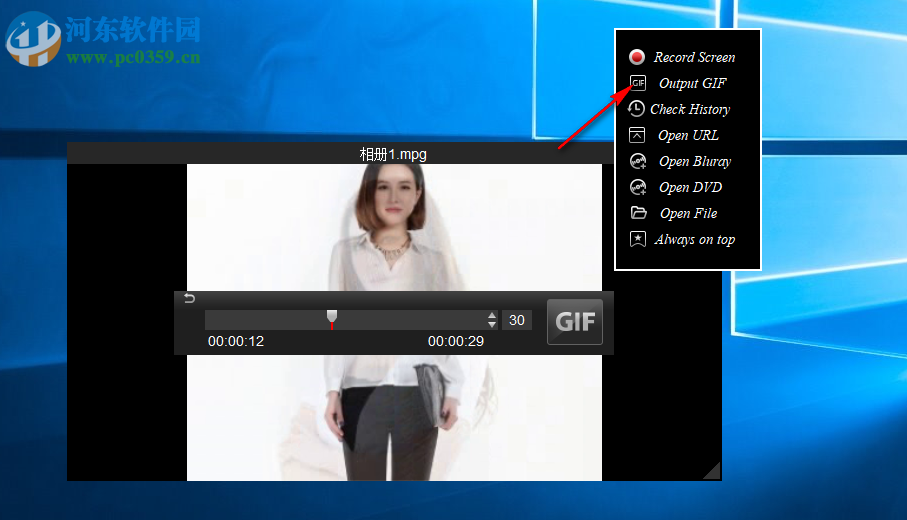Screen dimensions: 907x520
Task: Click the Open DVD disc icon
Action: pos(638,187)
